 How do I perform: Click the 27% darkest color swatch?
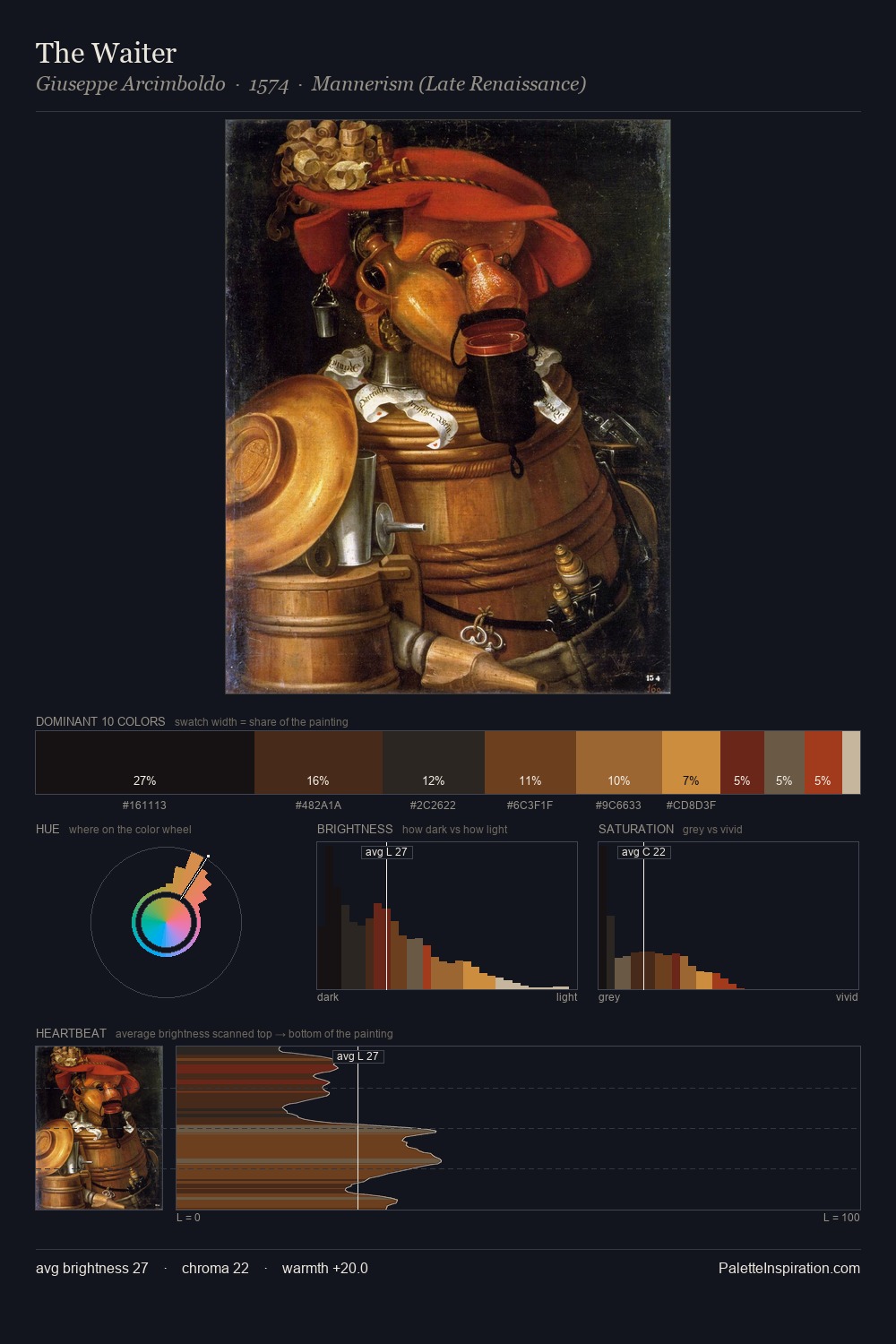tap(145, 762)
